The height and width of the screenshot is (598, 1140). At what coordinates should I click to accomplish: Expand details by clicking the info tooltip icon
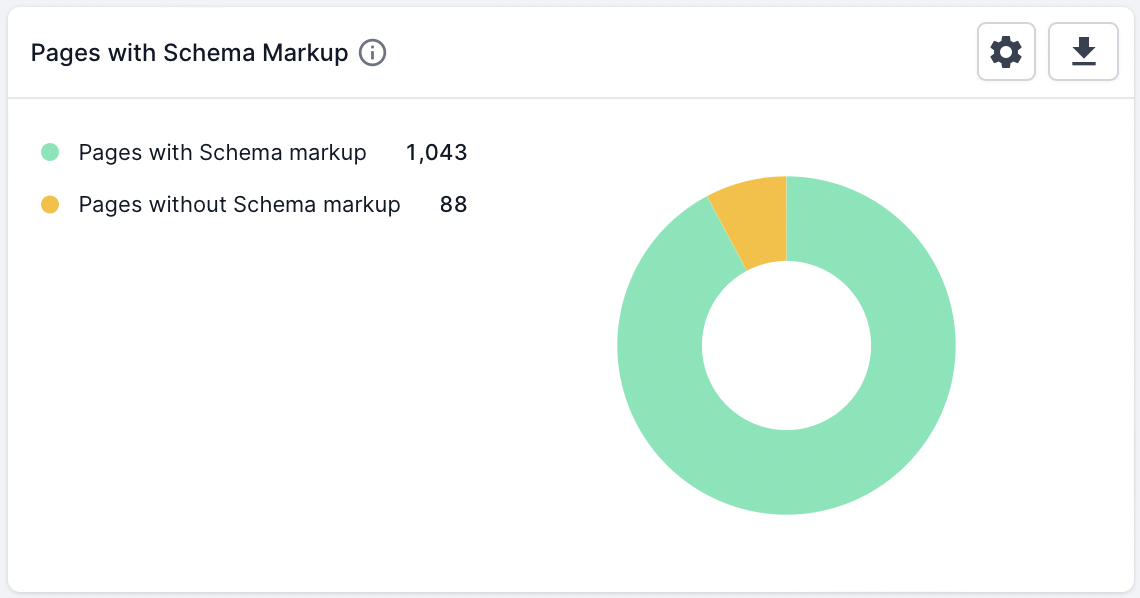point(371,53)
